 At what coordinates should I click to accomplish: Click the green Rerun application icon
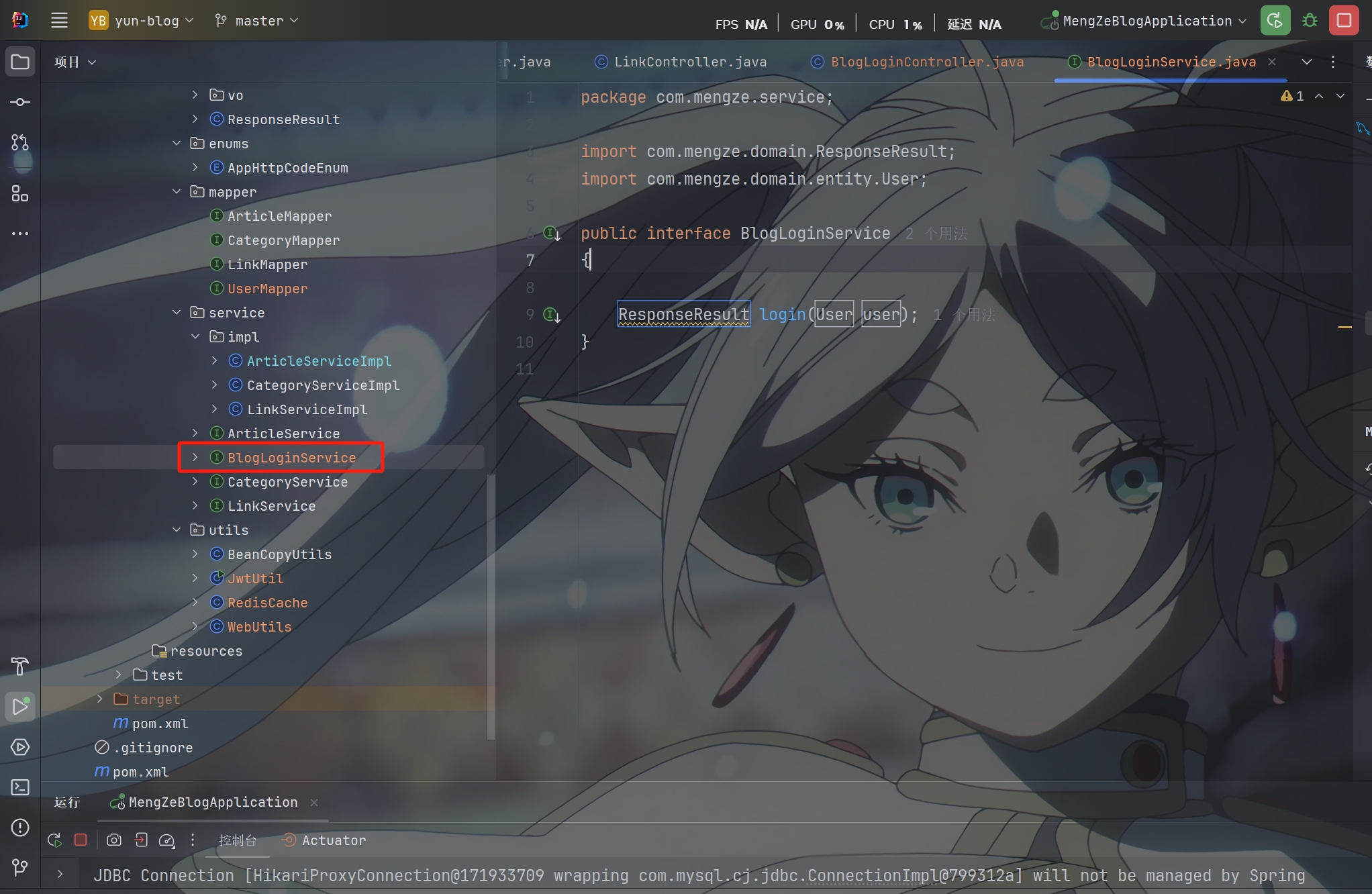[1275, 21]
